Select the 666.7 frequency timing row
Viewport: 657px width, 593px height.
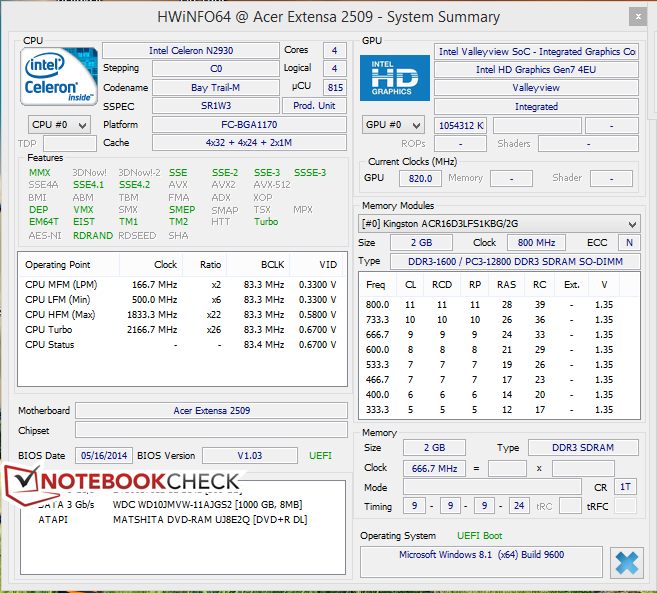tap(499, 335)
